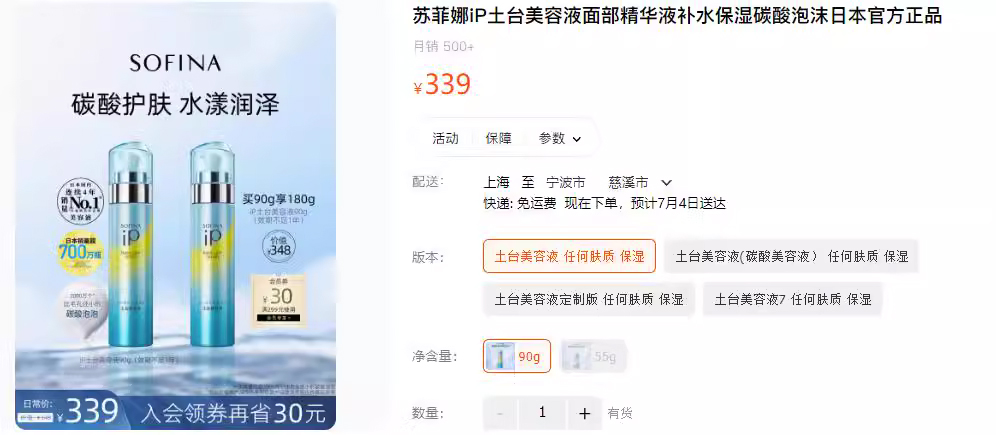Click the quantity input field

(542, 413)
